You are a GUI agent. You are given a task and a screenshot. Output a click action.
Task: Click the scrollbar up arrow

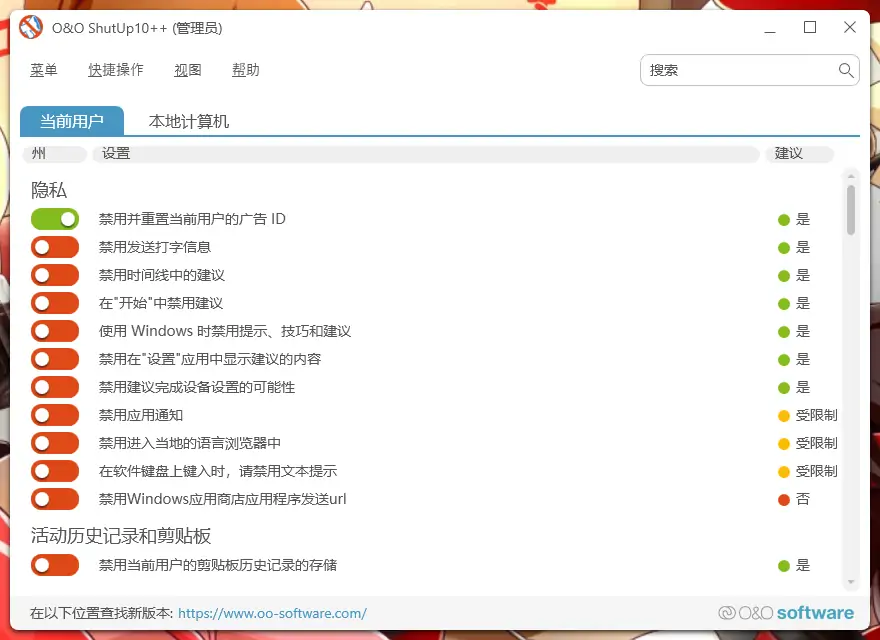click(x=851, y=176)
